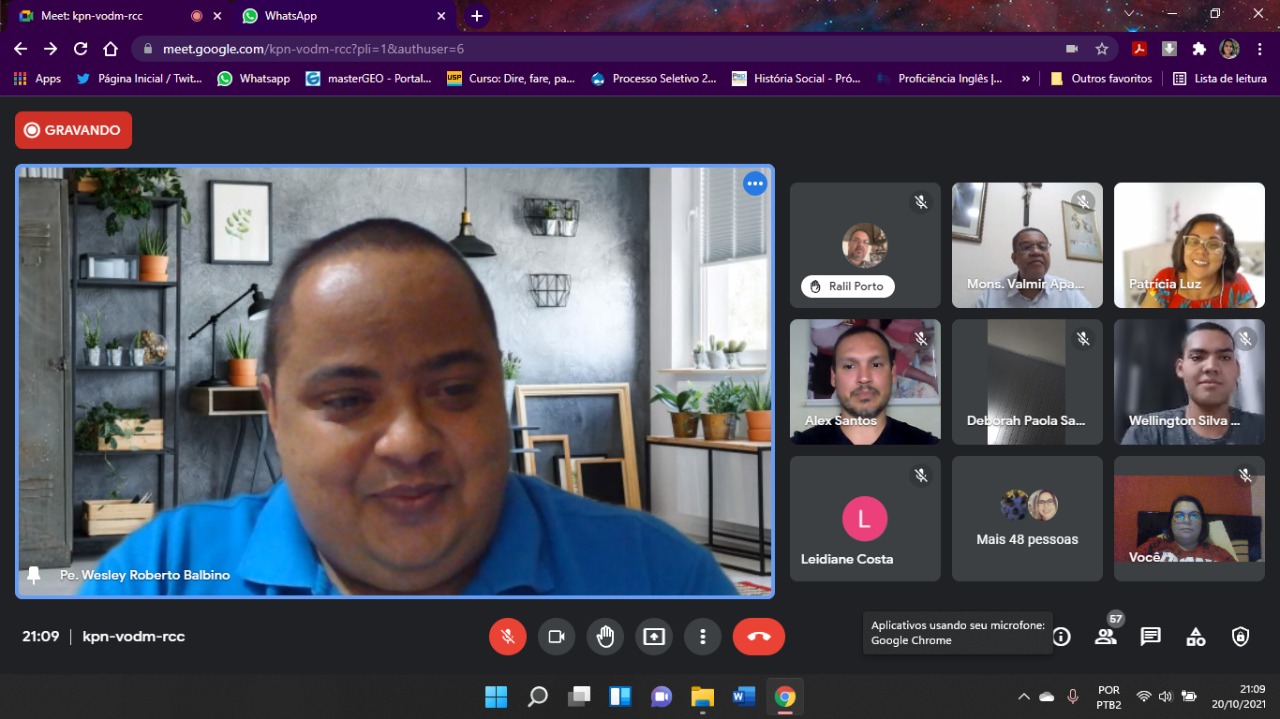Open the Lista de leitura reading list
Screen dimensions: 1280x719
tap(1220, 78)
